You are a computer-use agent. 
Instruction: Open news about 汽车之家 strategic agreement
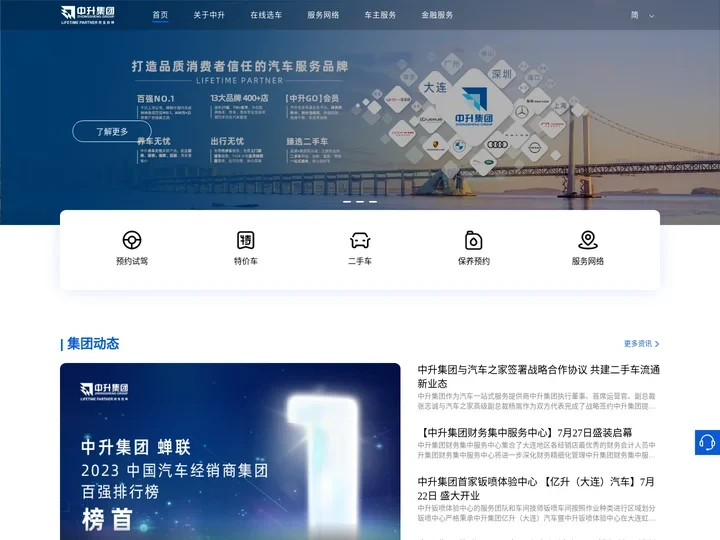539,376
